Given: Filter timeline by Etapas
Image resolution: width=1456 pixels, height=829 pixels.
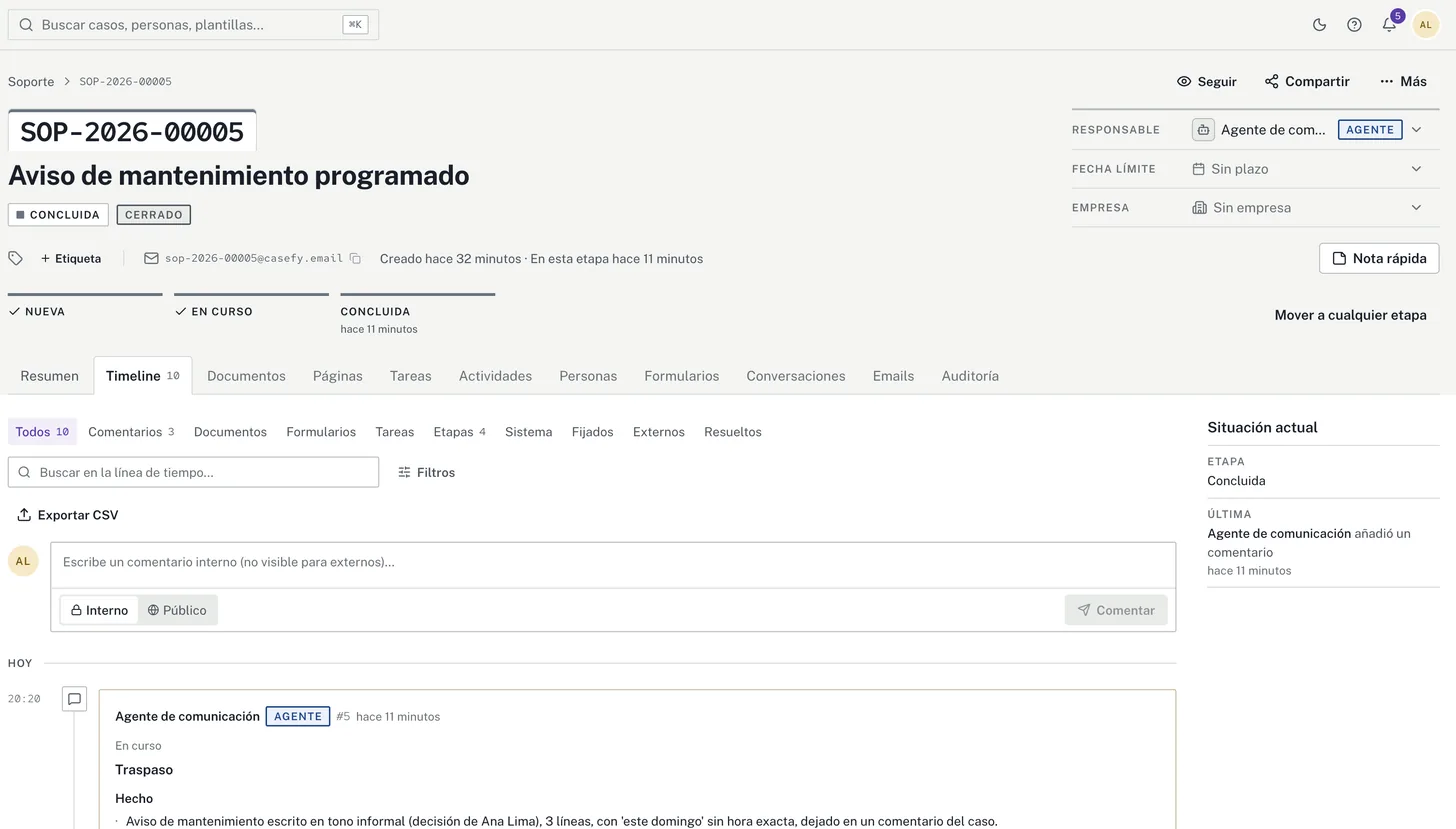Looking at the screenshot, I should (459, 432).
